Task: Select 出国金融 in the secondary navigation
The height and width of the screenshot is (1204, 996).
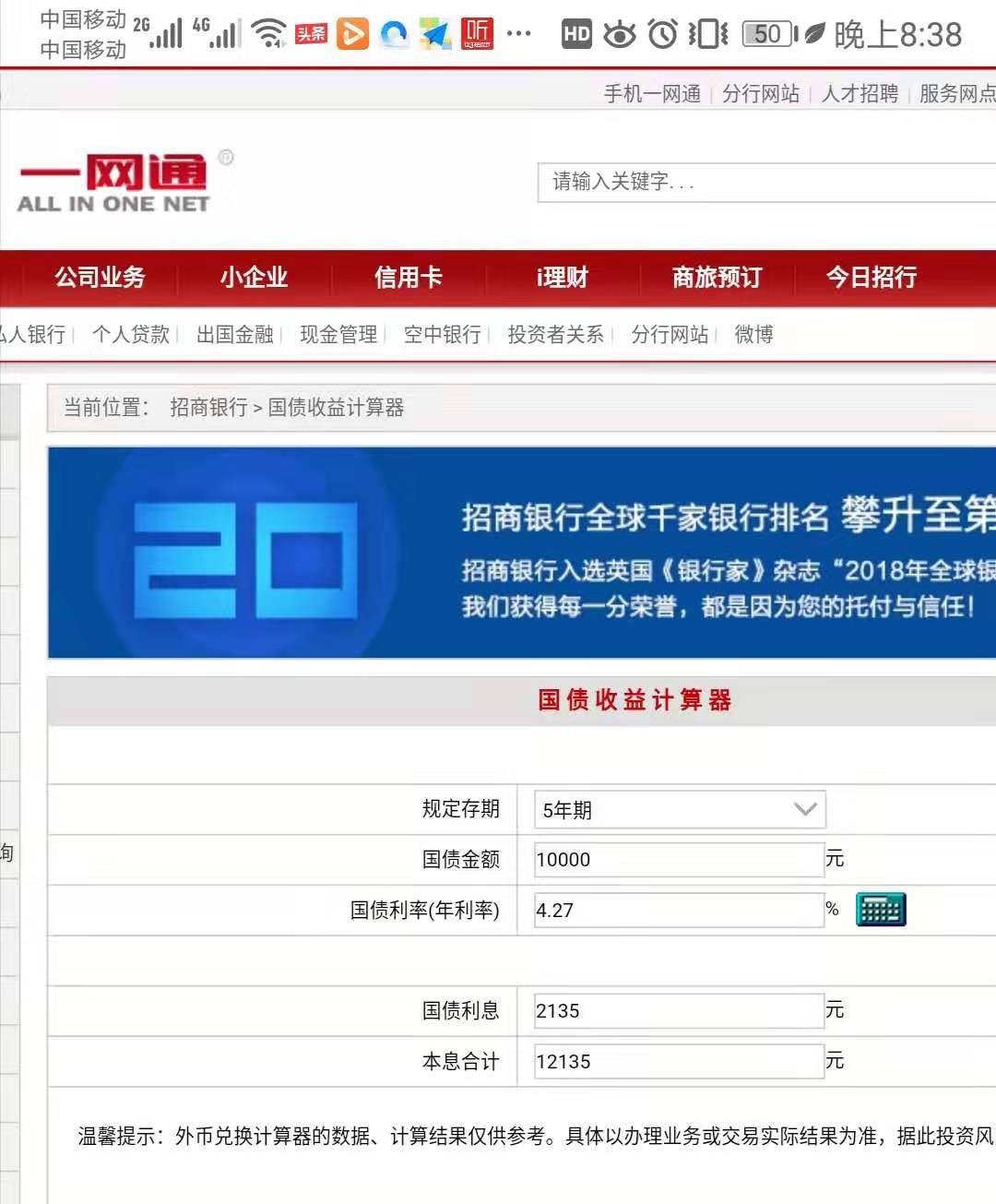Action: (236, 334)
